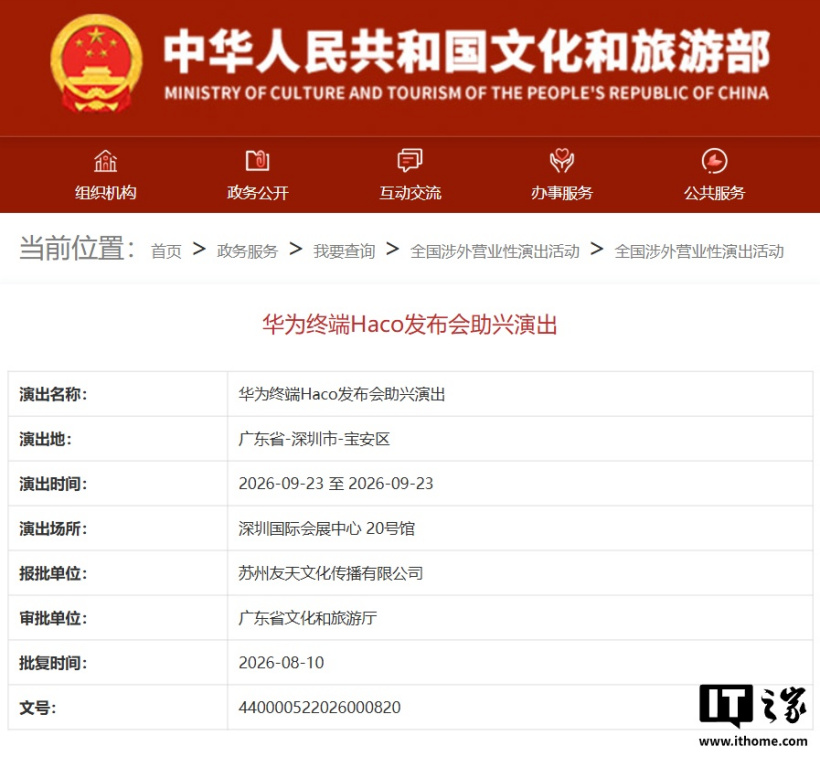Viewport: 820px width, 757px height.
Task: Open the 办事服务 heart-in-hands icon
Action: click(x=562, y=160)
